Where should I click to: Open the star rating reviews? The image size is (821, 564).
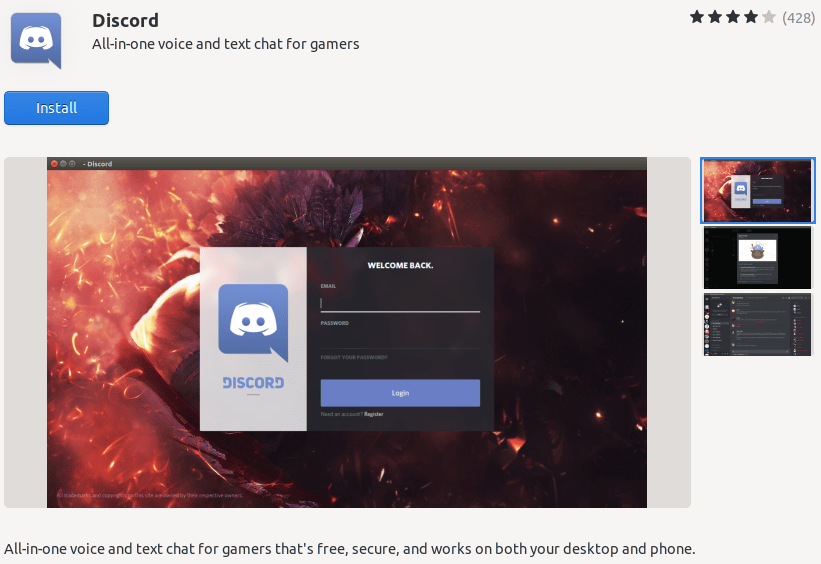[733, 17]
